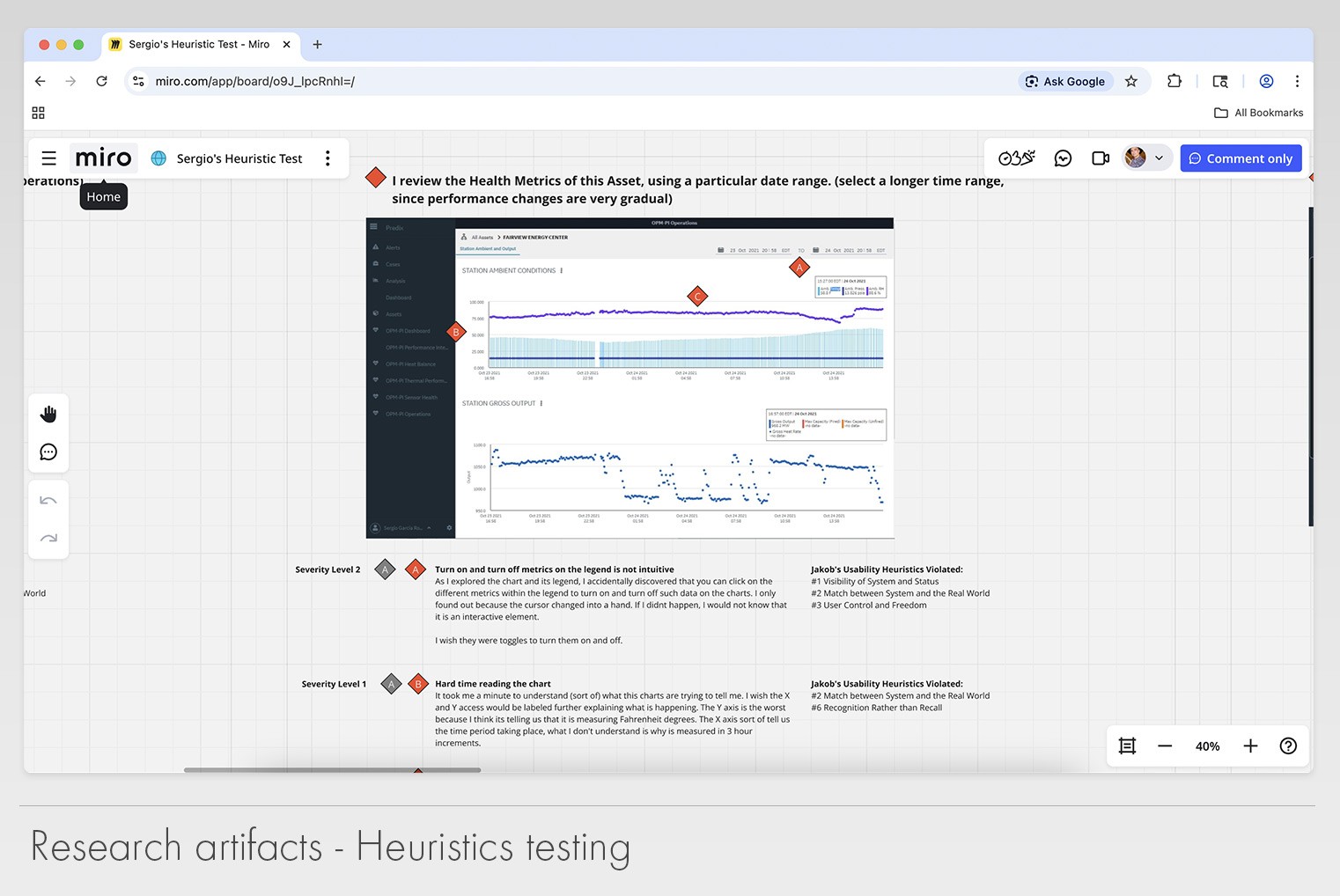Image resolution: width=1340 pixels, height=896 pixels.
Task: Click the miro logo Home button
Action: point(103,158)
